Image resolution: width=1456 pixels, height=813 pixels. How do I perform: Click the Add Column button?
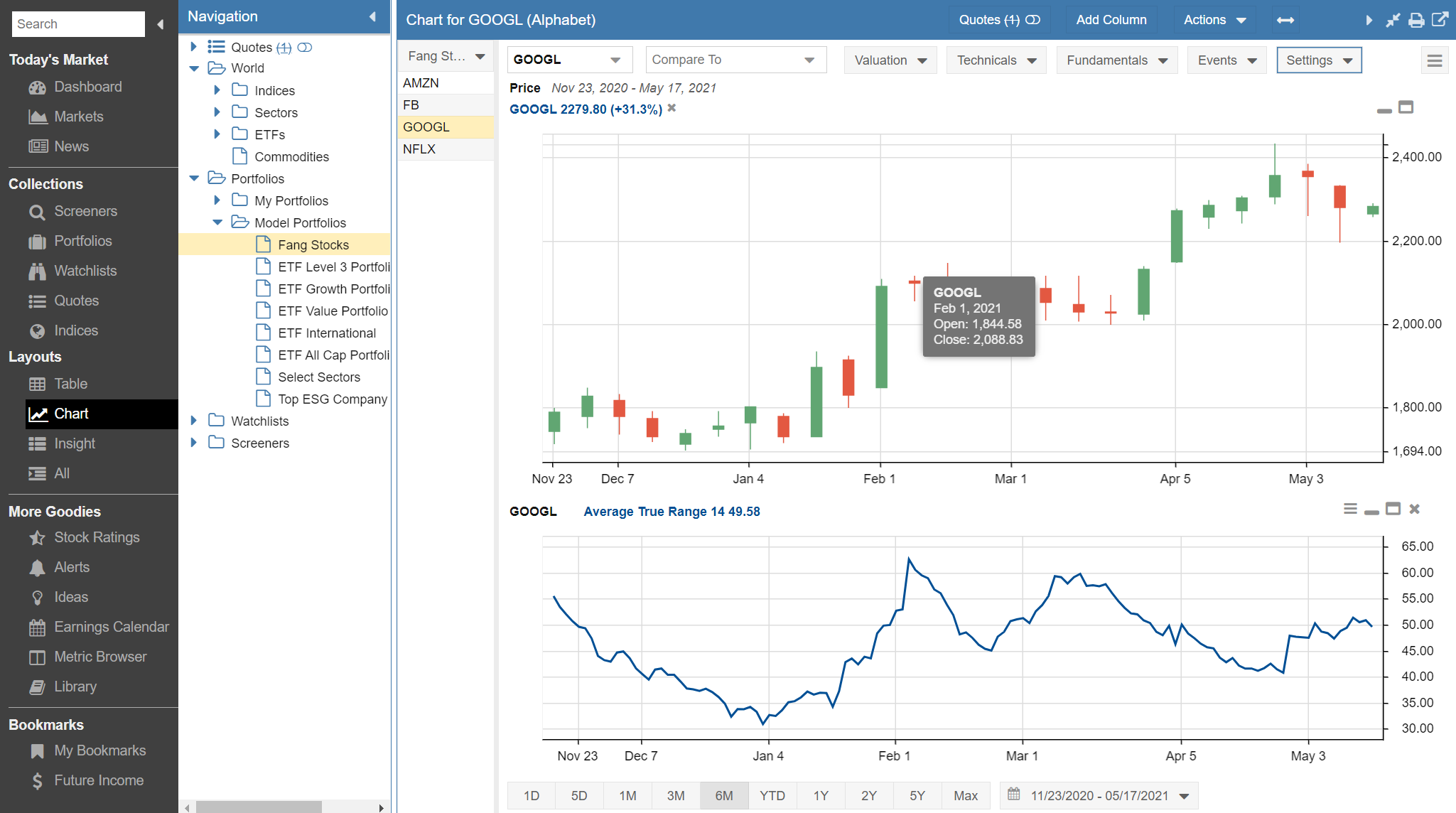(1111, 20)
